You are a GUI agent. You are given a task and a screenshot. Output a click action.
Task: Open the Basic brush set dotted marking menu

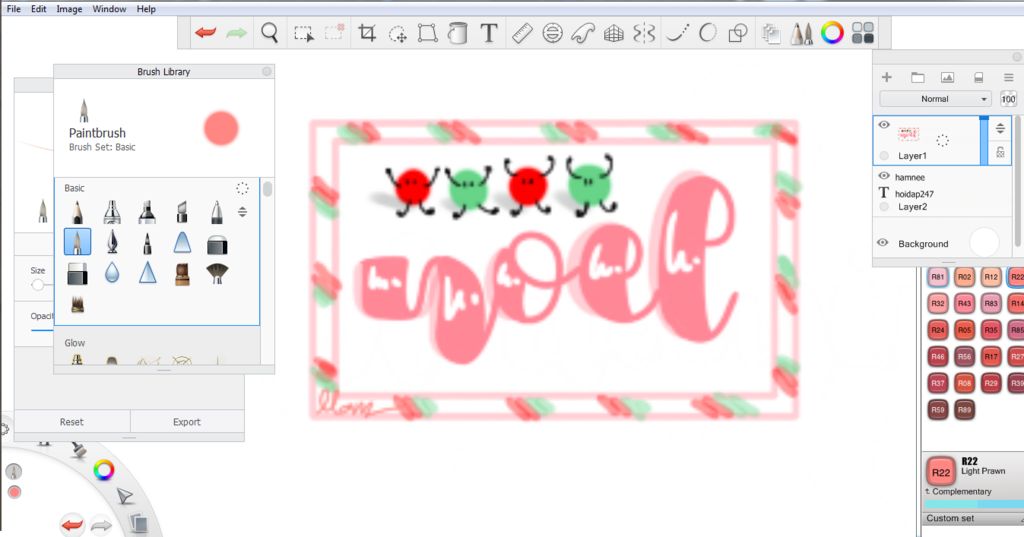242,188
